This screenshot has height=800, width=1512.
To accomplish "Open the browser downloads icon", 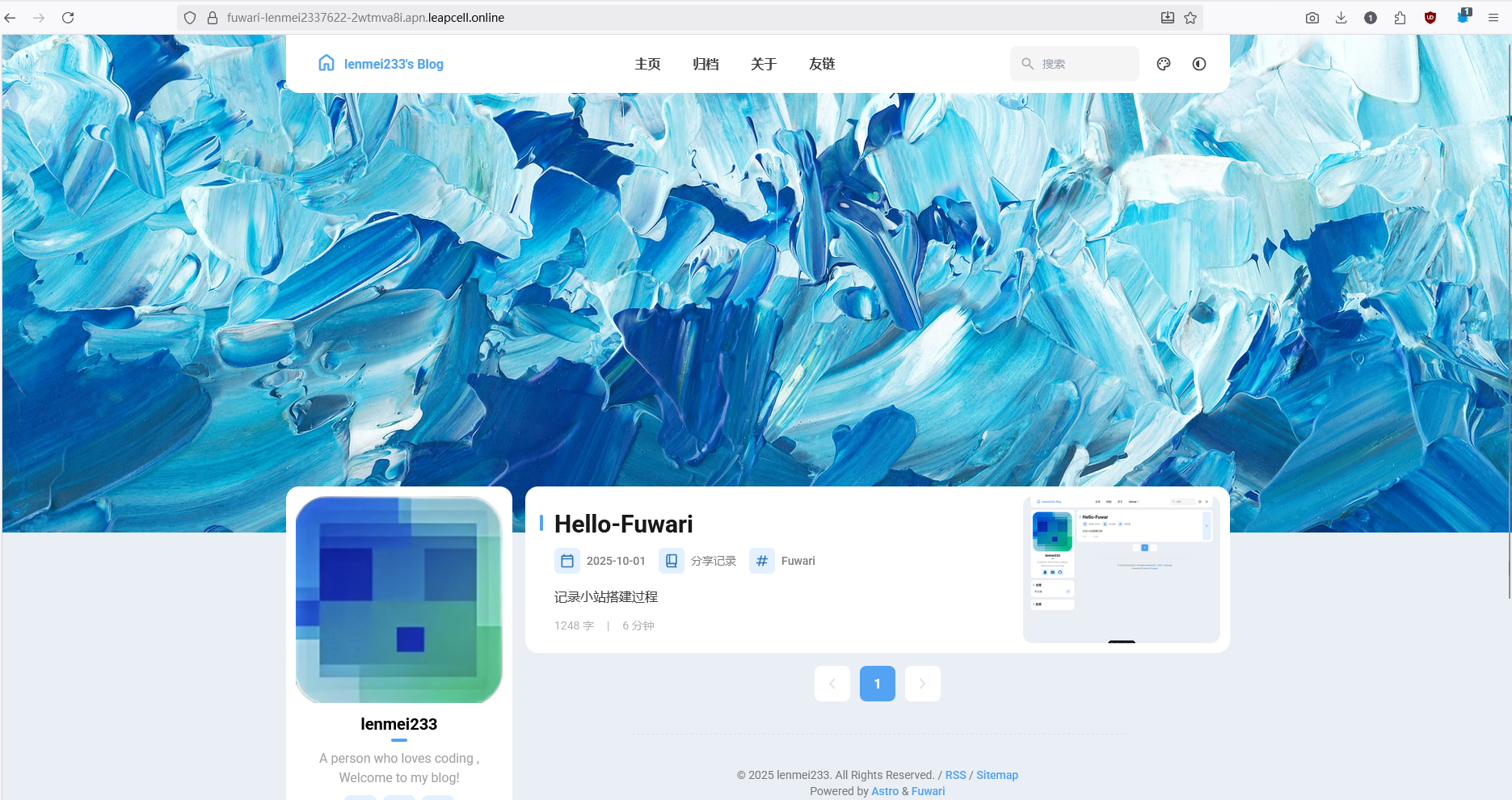I will pyautogui.click(x=1341, y=18).
